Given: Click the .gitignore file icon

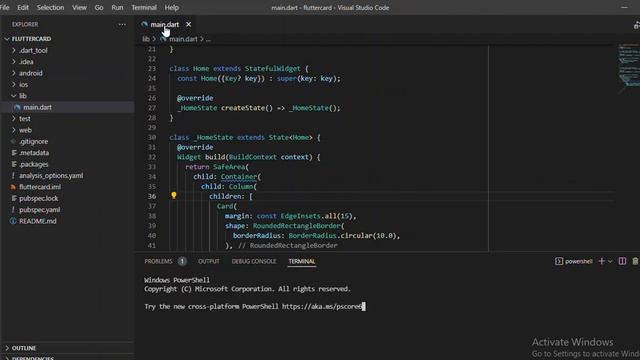Looking at the screenshot, I should point(13,141).
